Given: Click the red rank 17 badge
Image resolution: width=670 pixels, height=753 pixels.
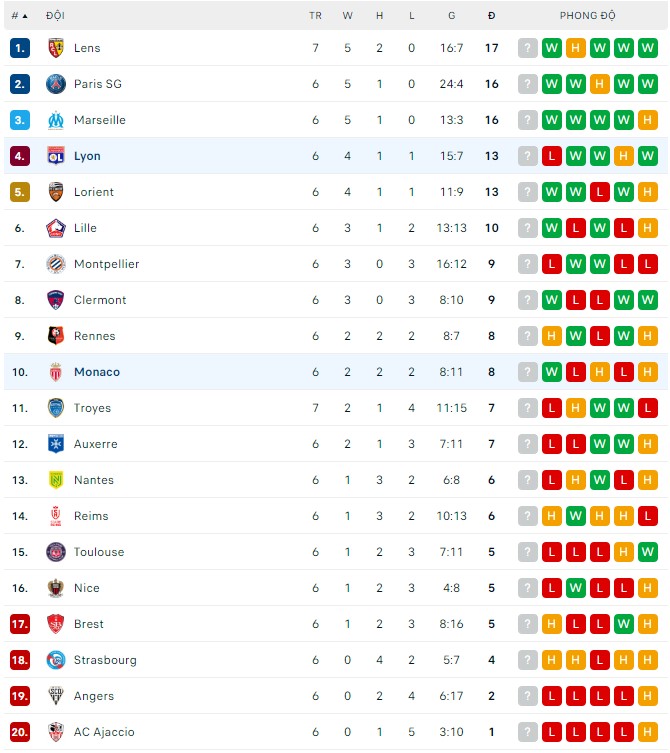Looking at the screenshot, I should pyautogui.click(x=20, y=624).
